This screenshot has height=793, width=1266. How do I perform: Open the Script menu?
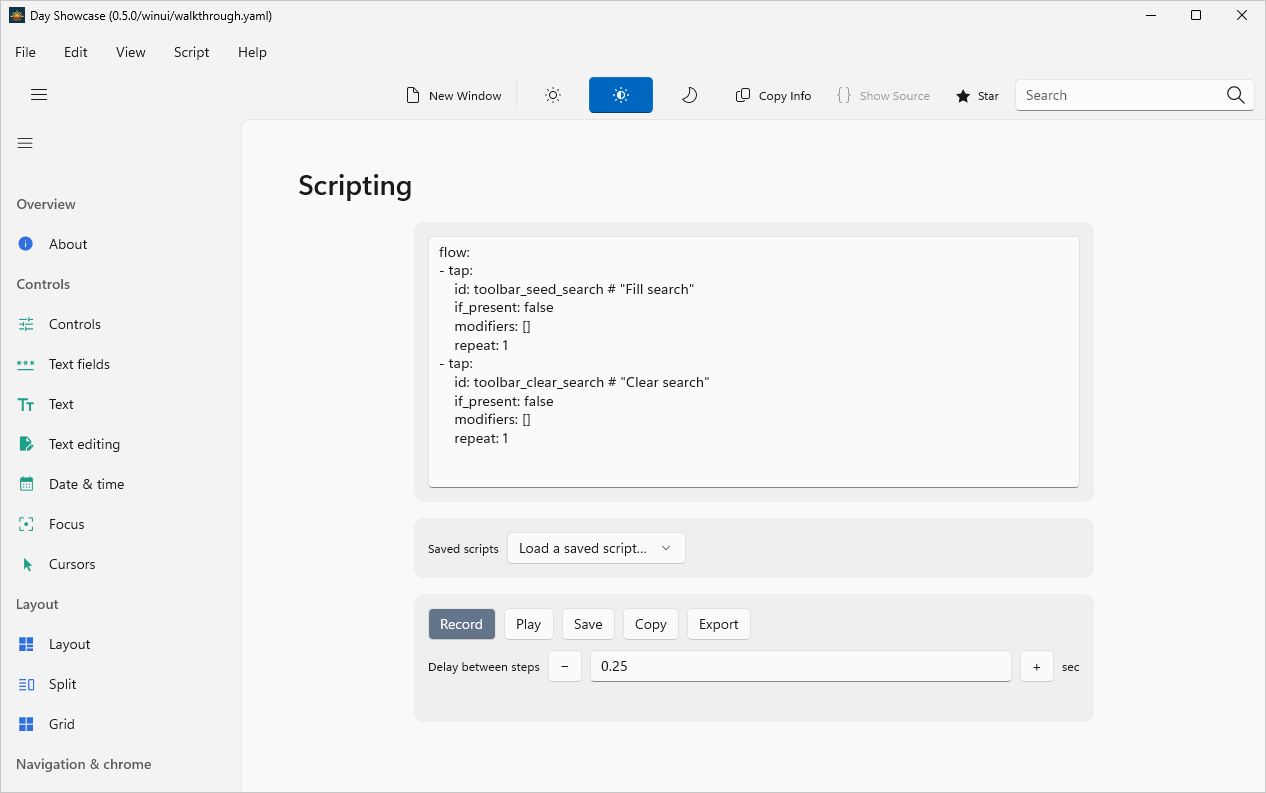click(191, 52)
